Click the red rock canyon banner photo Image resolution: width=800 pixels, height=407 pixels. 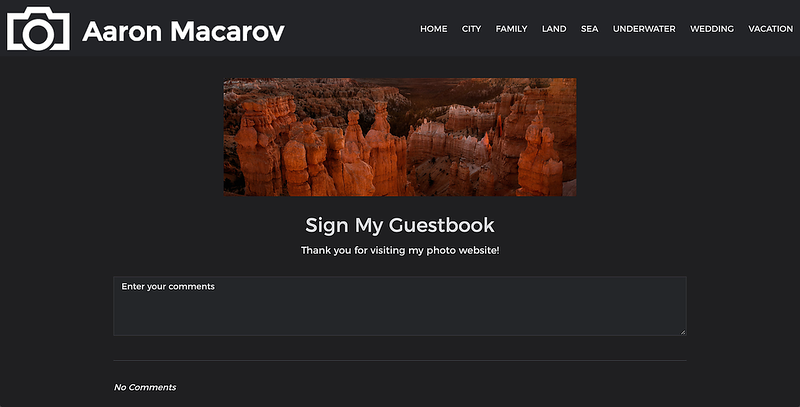[400, 137]
